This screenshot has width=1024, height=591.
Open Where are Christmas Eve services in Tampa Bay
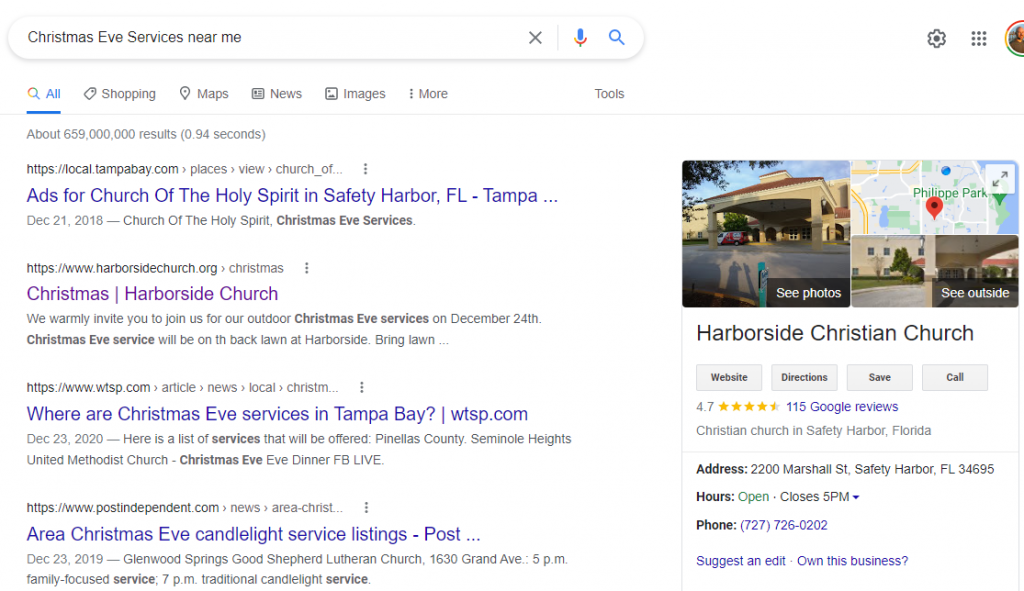coord(277,414)
